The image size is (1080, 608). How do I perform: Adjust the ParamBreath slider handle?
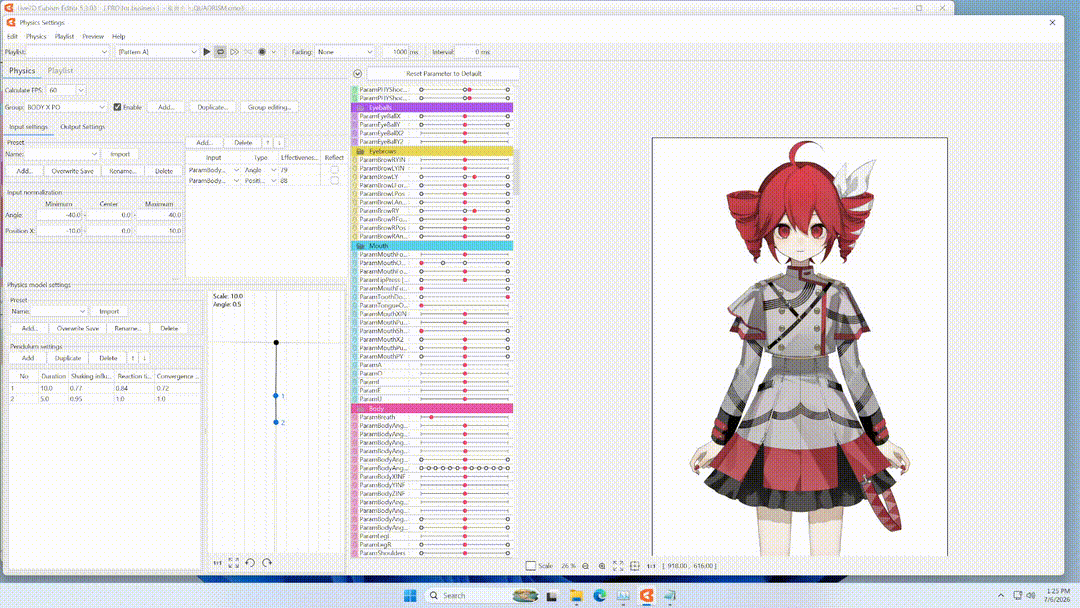[x=431, y=417]
